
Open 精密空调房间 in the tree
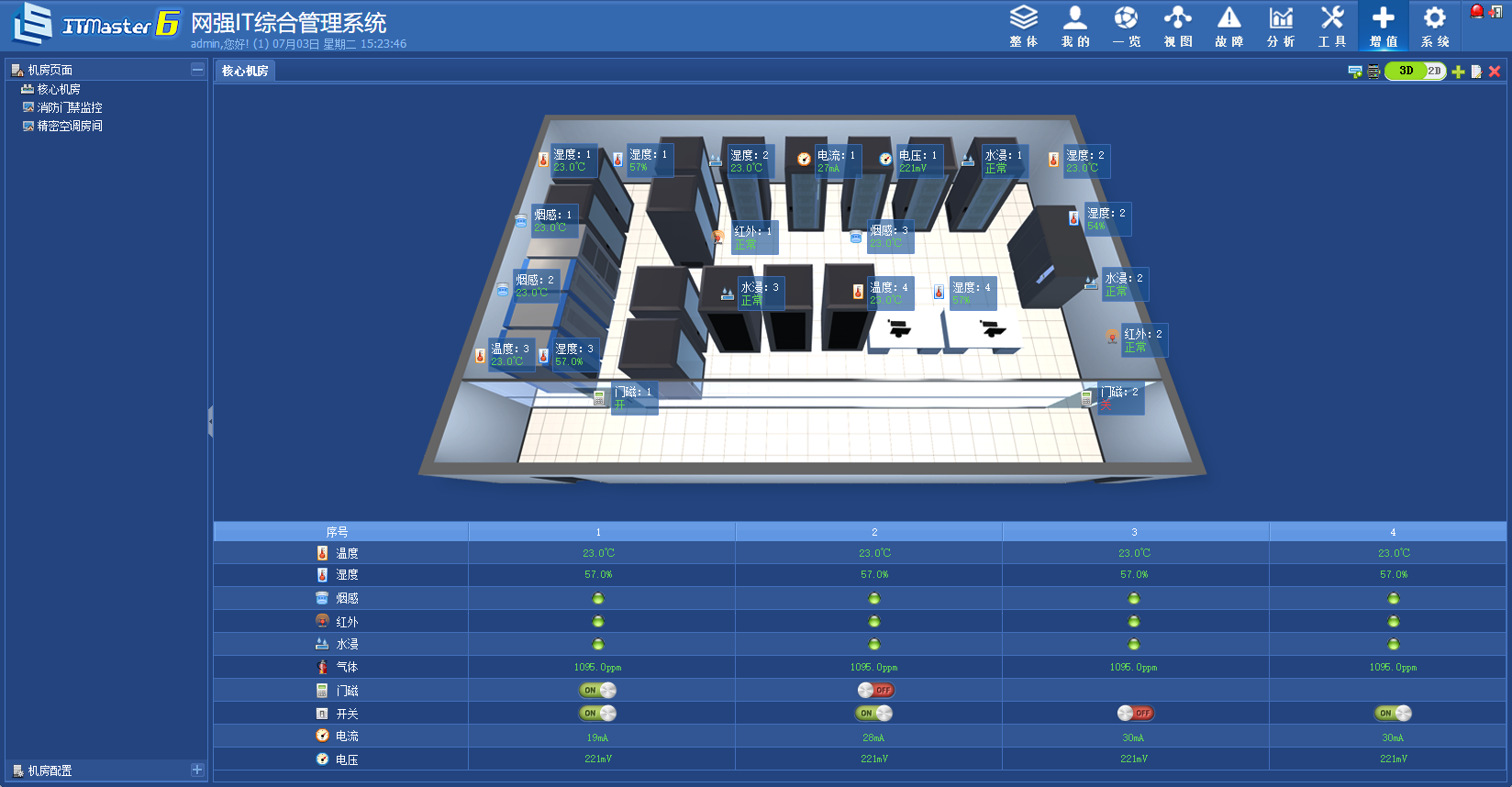pyautogui.click(x=69, y=126)
